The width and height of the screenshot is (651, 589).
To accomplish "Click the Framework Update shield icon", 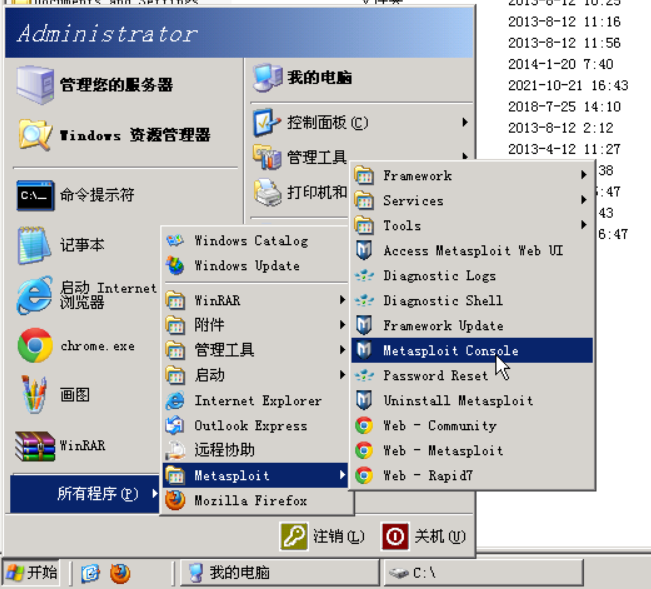I will (364, 325).
